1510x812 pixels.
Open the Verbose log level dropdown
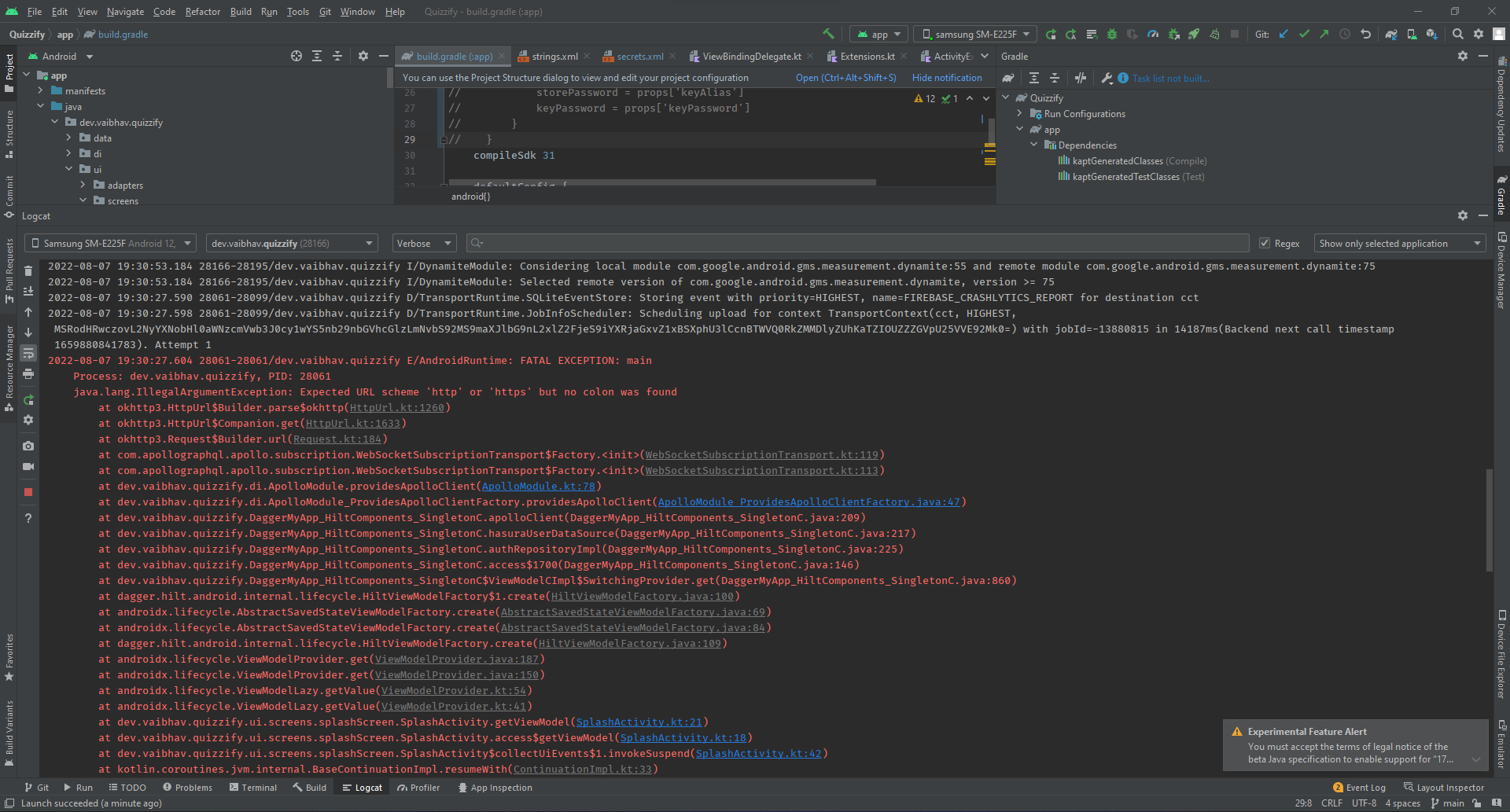(x=424, y=243)
